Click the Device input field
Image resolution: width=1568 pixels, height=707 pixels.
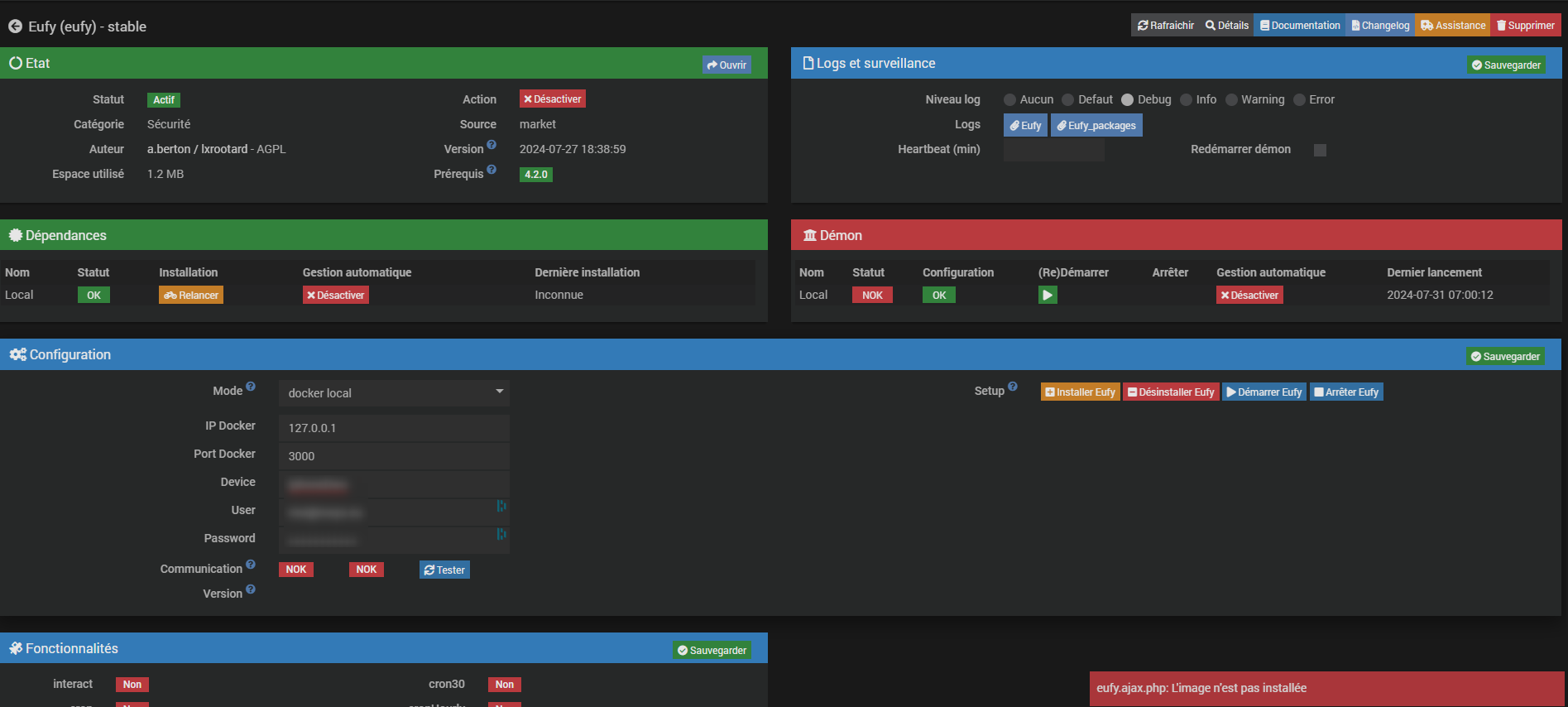(395, 484)
